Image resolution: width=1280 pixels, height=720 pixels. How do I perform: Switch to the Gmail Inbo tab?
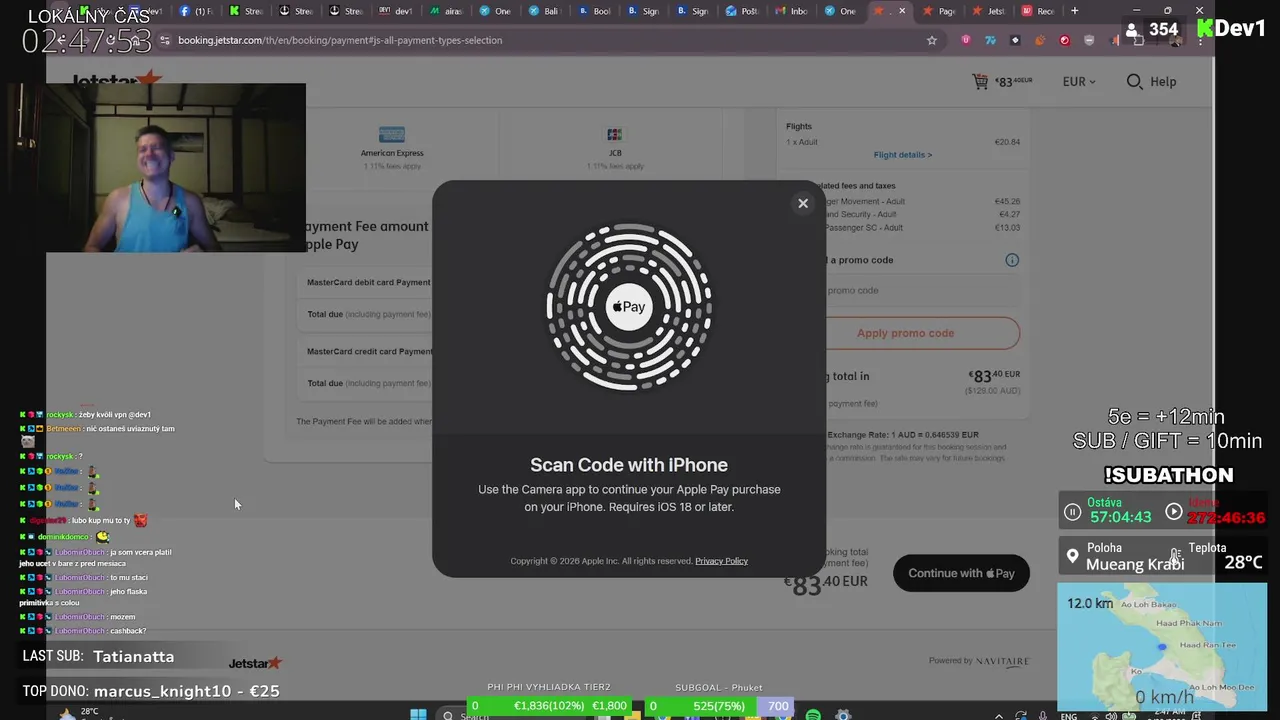[792, 11]
